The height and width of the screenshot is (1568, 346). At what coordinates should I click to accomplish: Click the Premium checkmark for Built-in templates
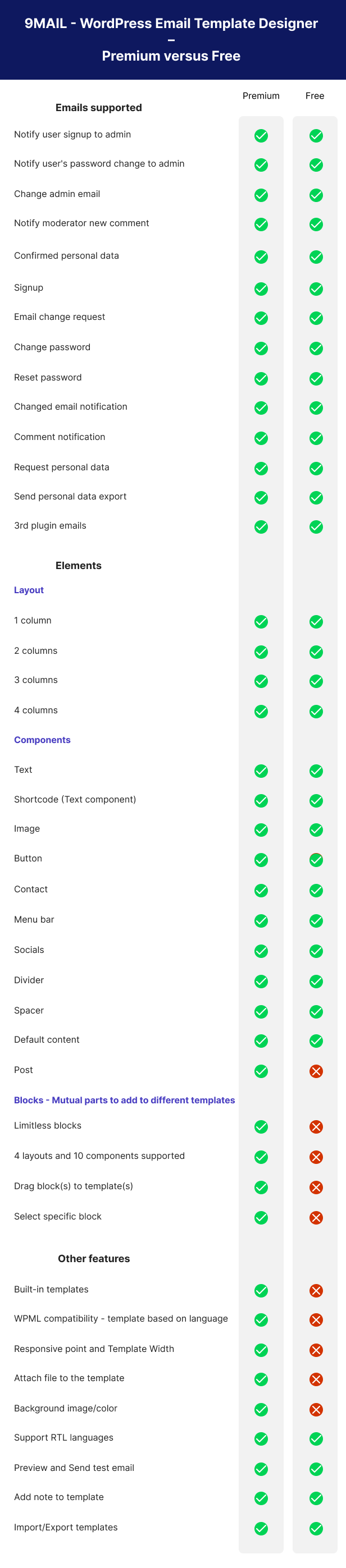(261, 1290)
